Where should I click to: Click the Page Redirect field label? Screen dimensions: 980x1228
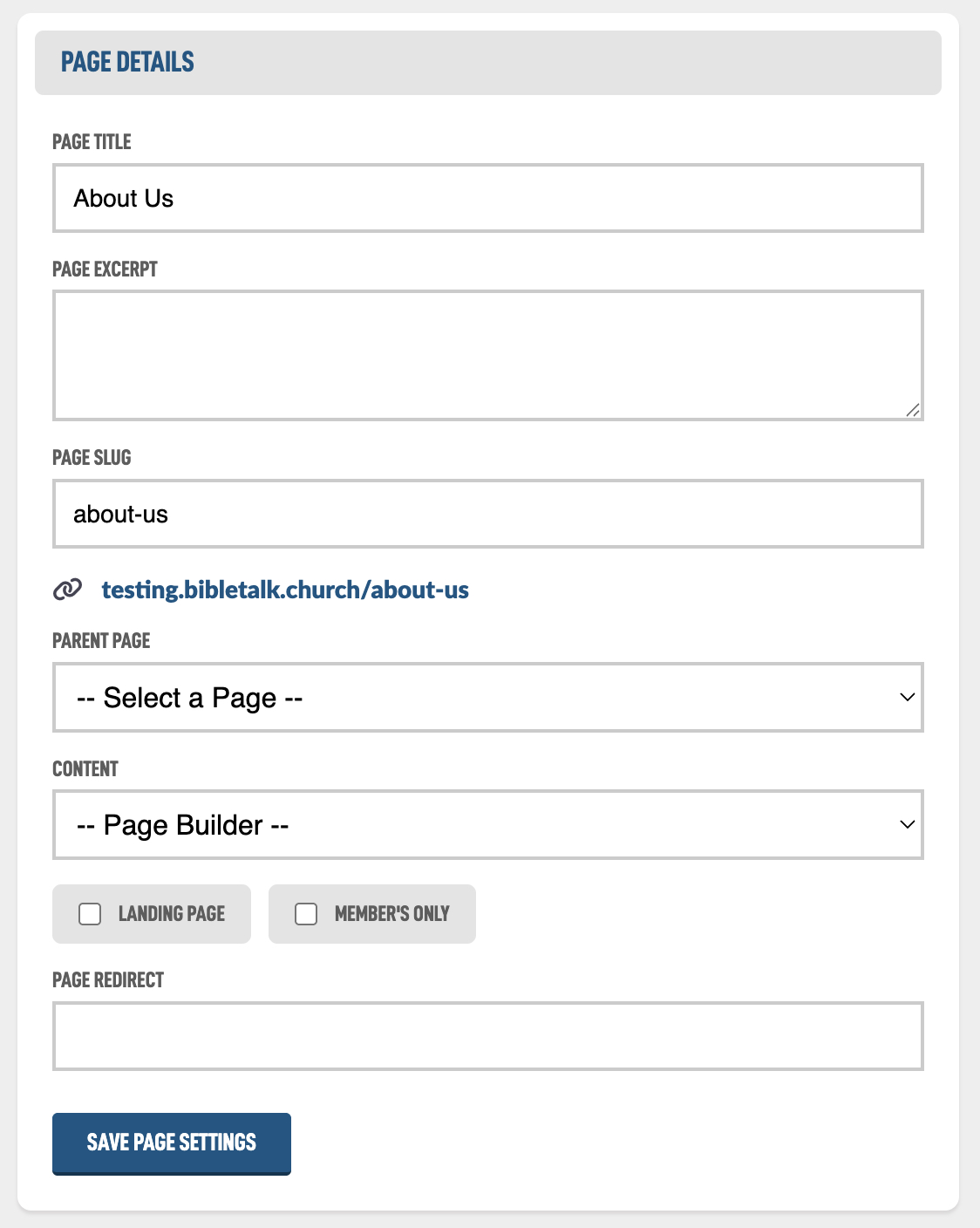108,980
